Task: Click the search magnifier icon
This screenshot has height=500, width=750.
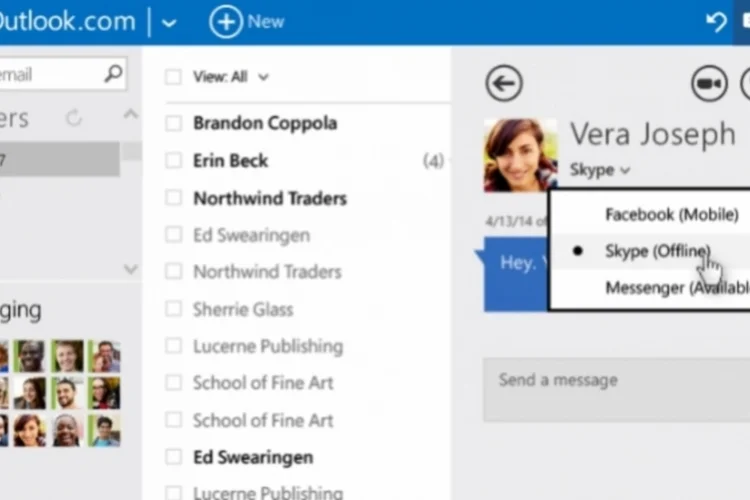Action: pyautogui.click(x=113, y=74)
